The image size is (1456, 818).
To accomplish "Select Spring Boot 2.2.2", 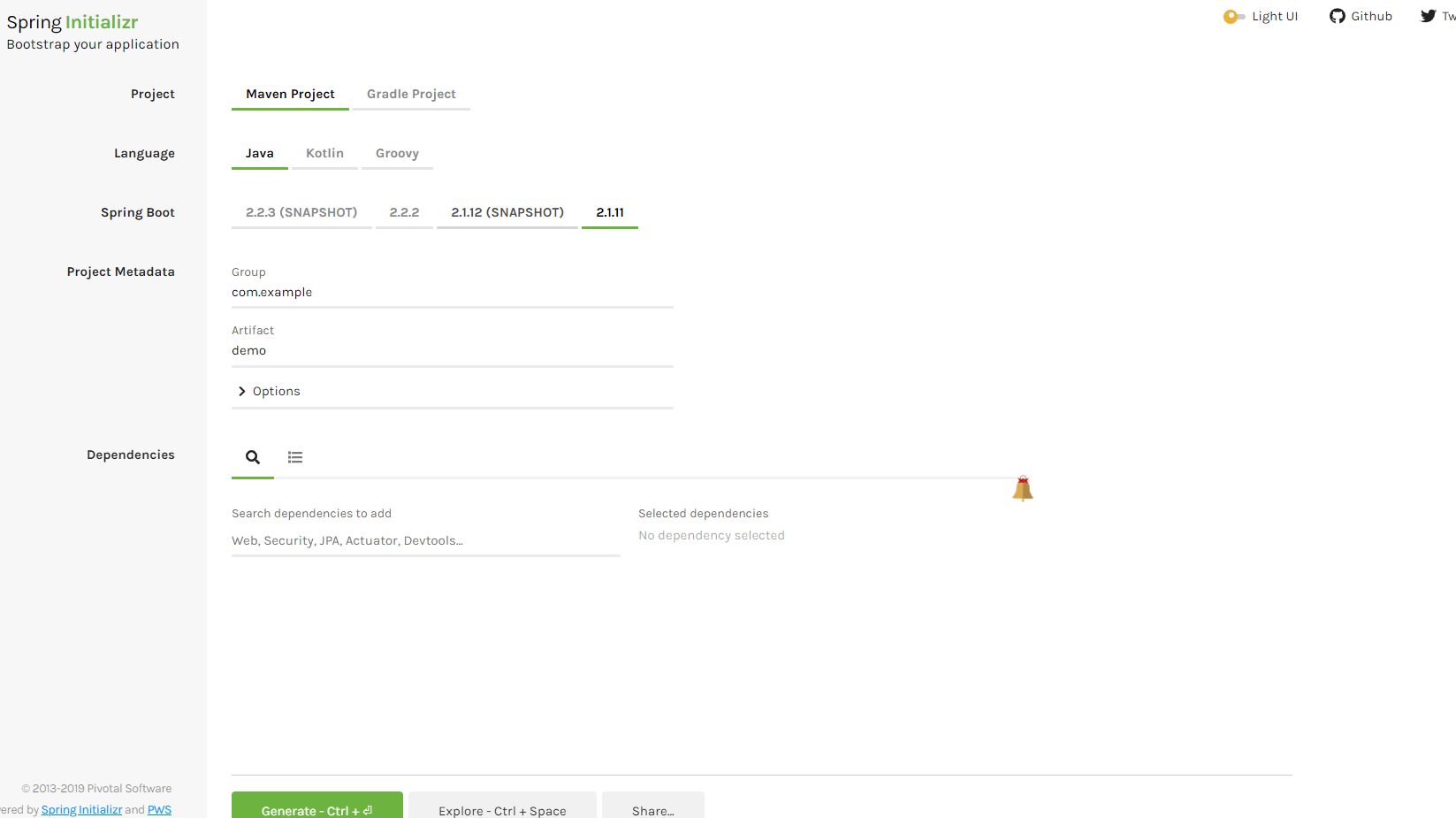I will (404, 213).
